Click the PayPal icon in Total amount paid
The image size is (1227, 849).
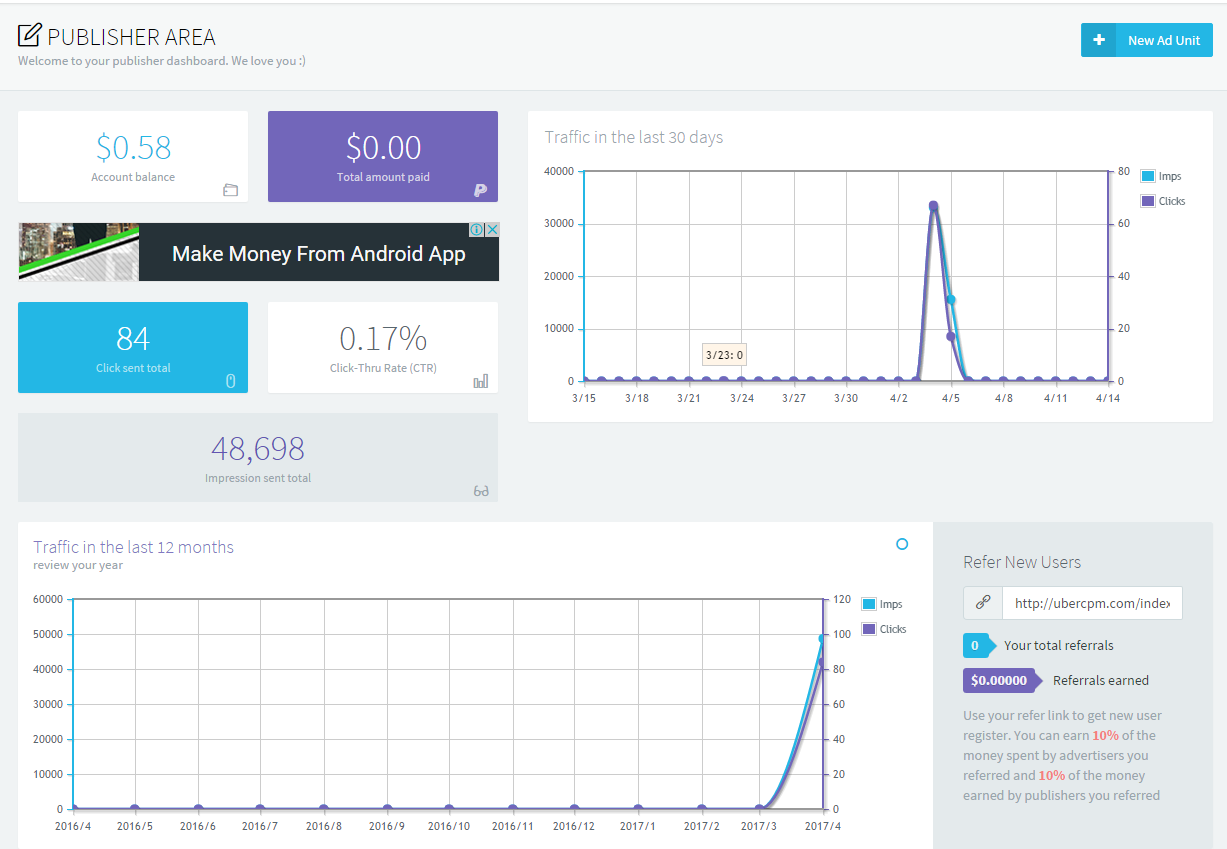[480, 190]
